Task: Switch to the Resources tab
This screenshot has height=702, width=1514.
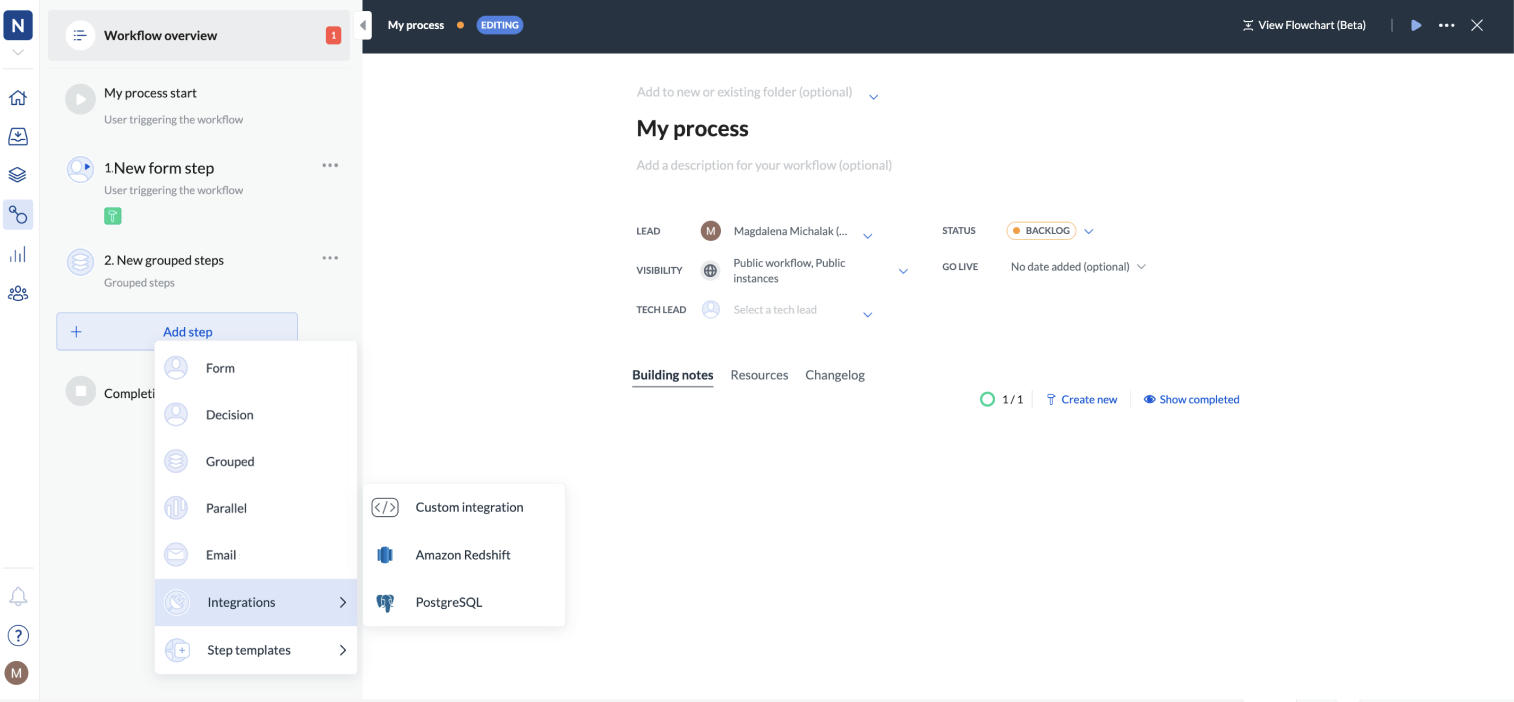Action: tap(759, 375)
